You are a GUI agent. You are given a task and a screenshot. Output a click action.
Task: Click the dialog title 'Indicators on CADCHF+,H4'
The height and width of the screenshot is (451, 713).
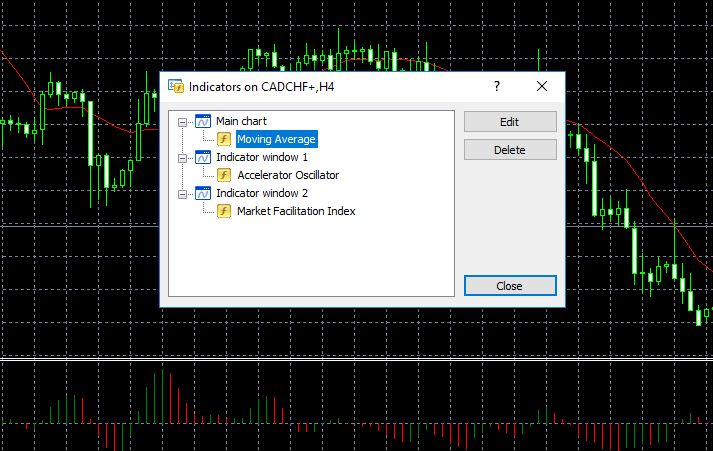point(261,87)
